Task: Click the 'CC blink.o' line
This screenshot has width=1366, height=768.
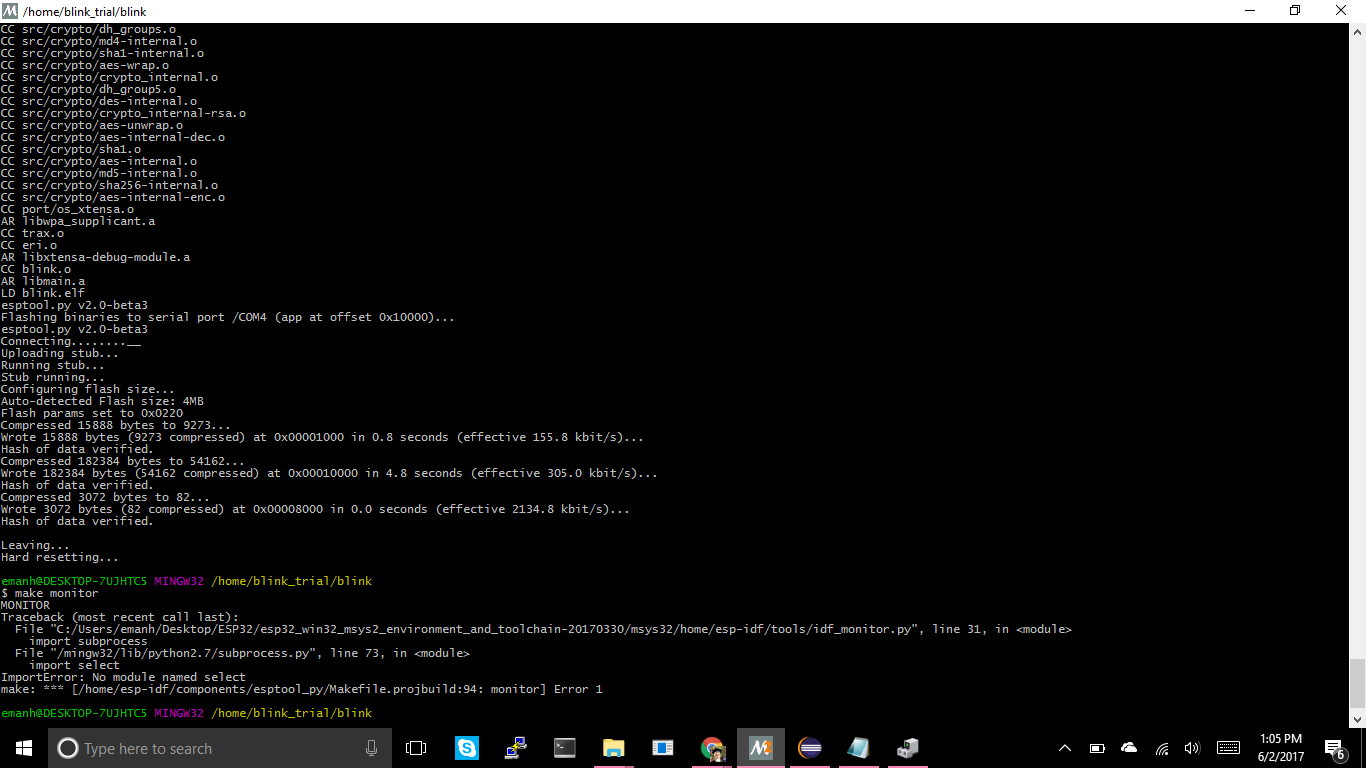Action: (x=36, y=269)
